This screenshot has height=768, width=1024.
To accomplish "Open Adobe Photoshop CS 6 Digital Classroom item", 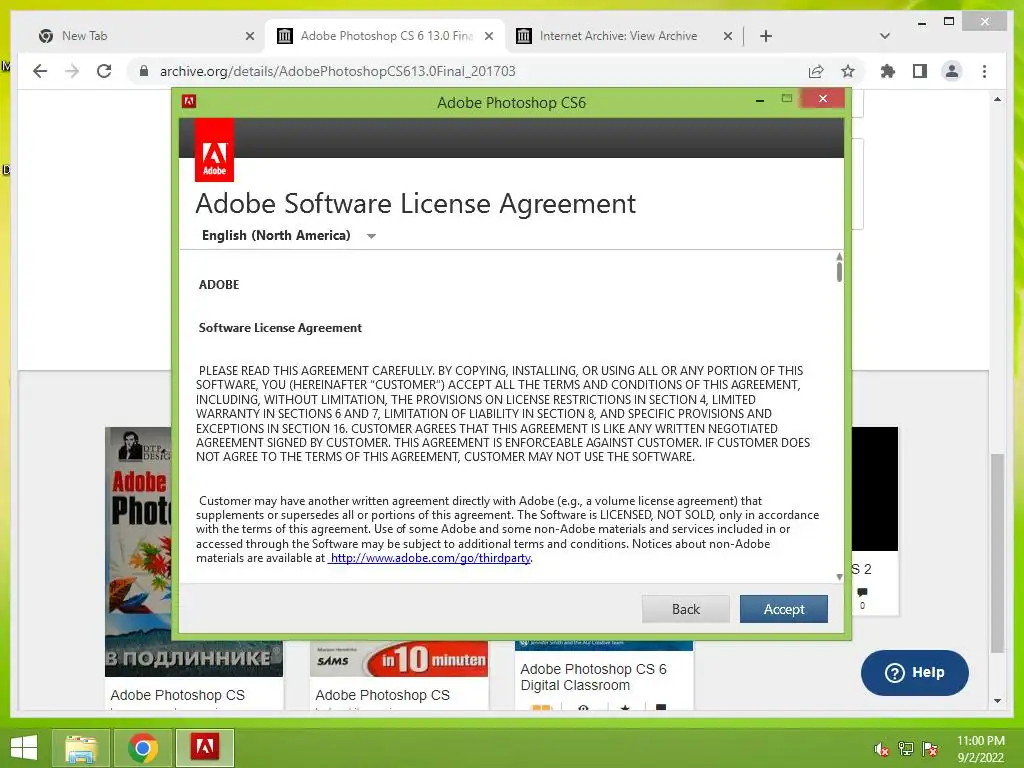I will [593, 677].
